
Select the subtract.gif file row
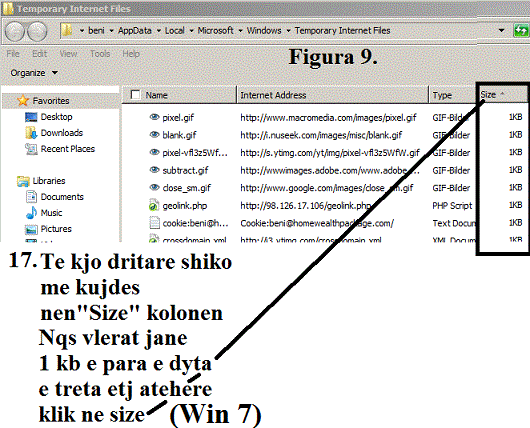click(x=324, y=170)
